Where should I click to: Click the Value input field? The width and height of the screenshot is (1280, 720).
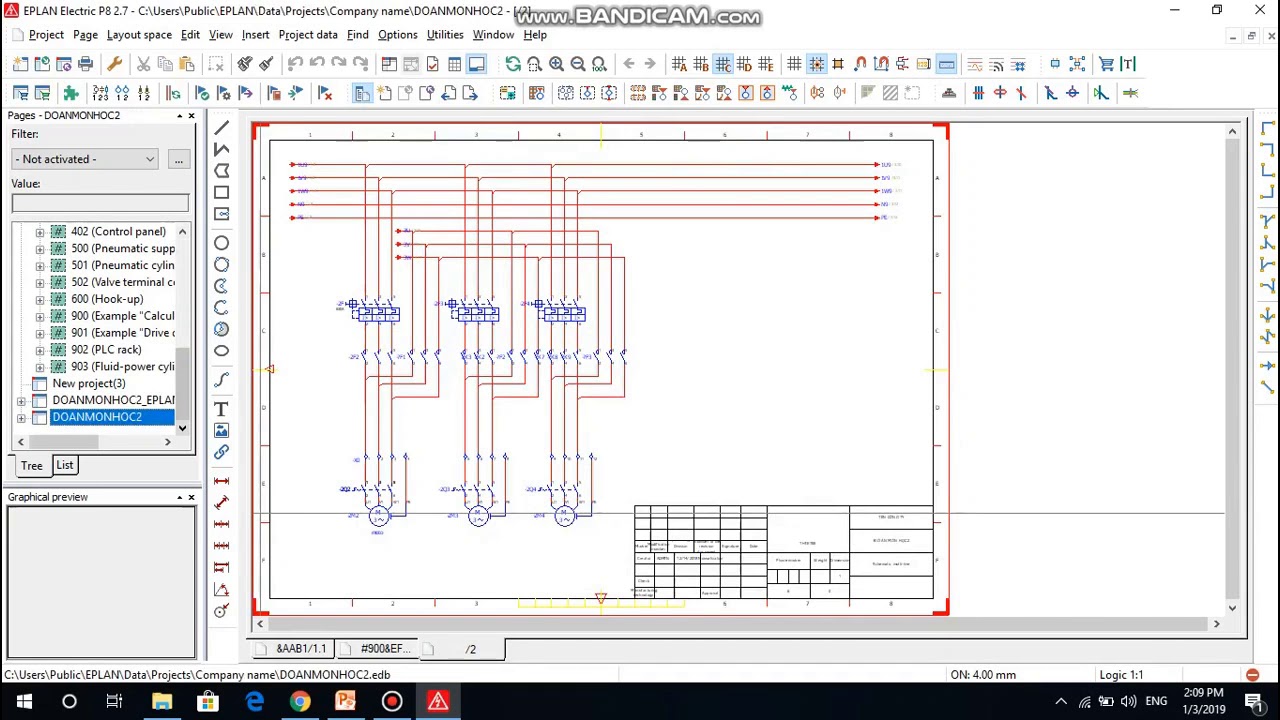[x=100, y=204]
